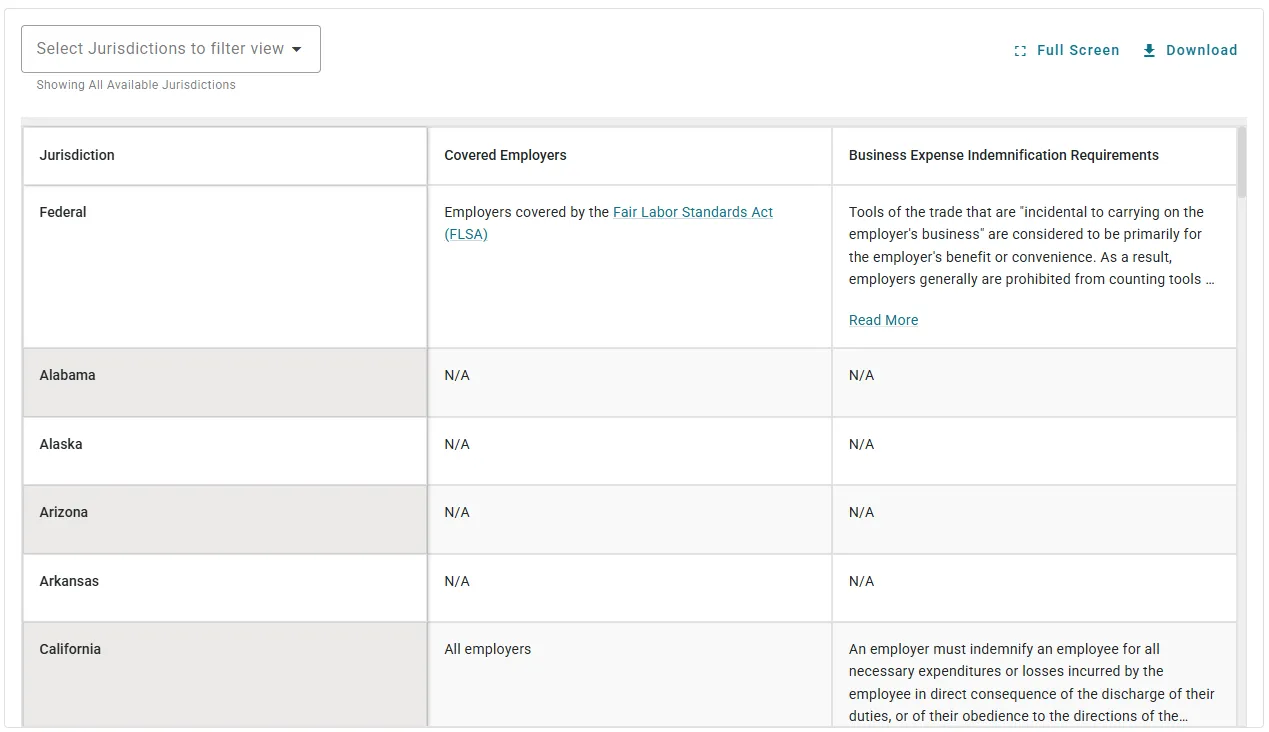Screen dimensions: 1269x732
Task: Click the Jurisdiction column header
Action: pyautogui.click(x=76, y=155)
